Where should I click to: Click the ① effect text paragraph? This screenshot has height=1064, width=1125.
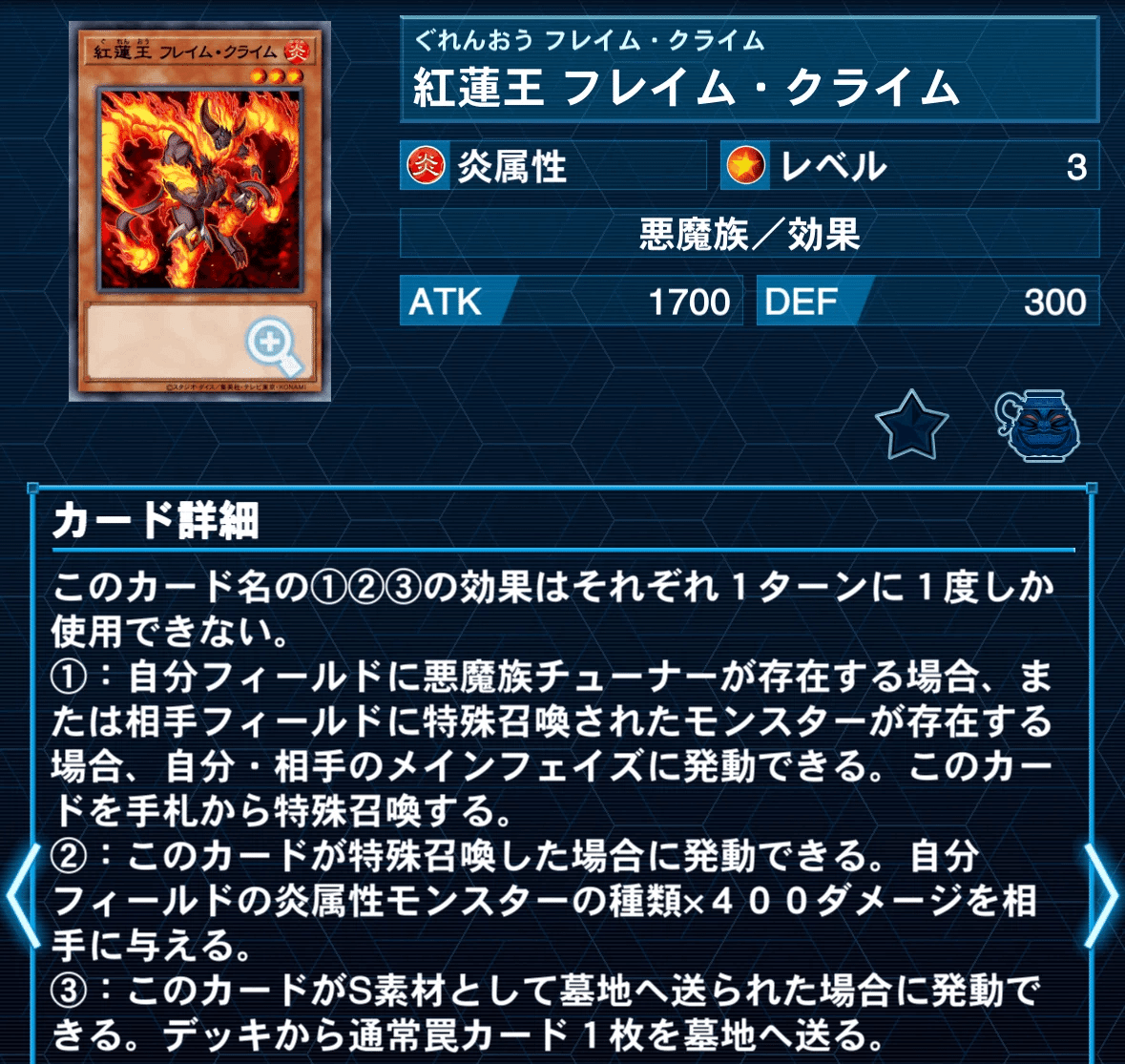coord(552,743)
